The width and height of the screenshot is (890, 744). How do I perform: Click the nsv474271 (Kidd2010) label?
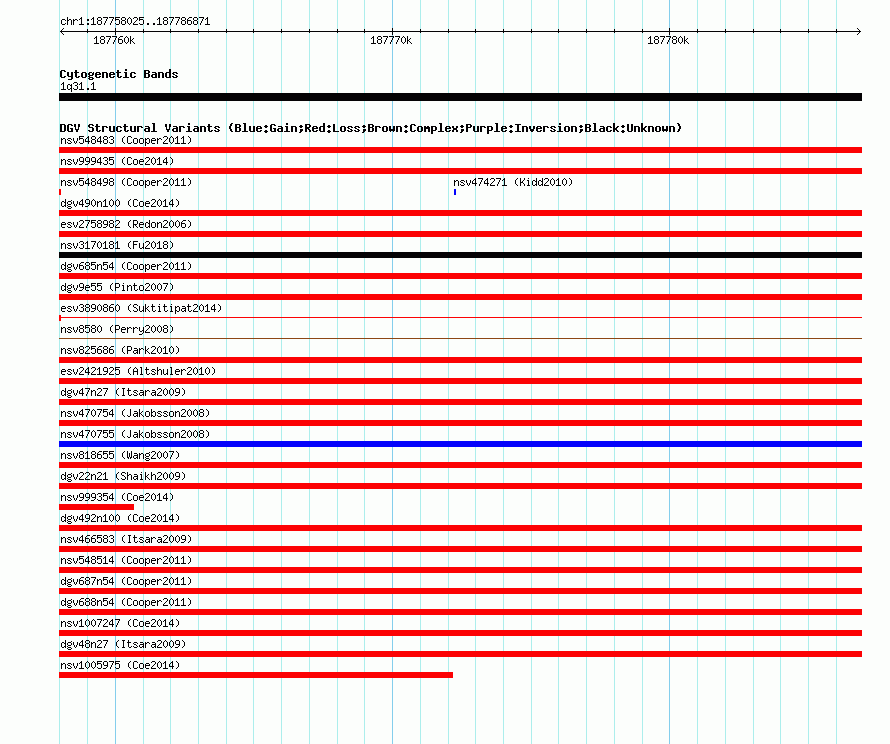pyautogui.click(x=513, y=182)
